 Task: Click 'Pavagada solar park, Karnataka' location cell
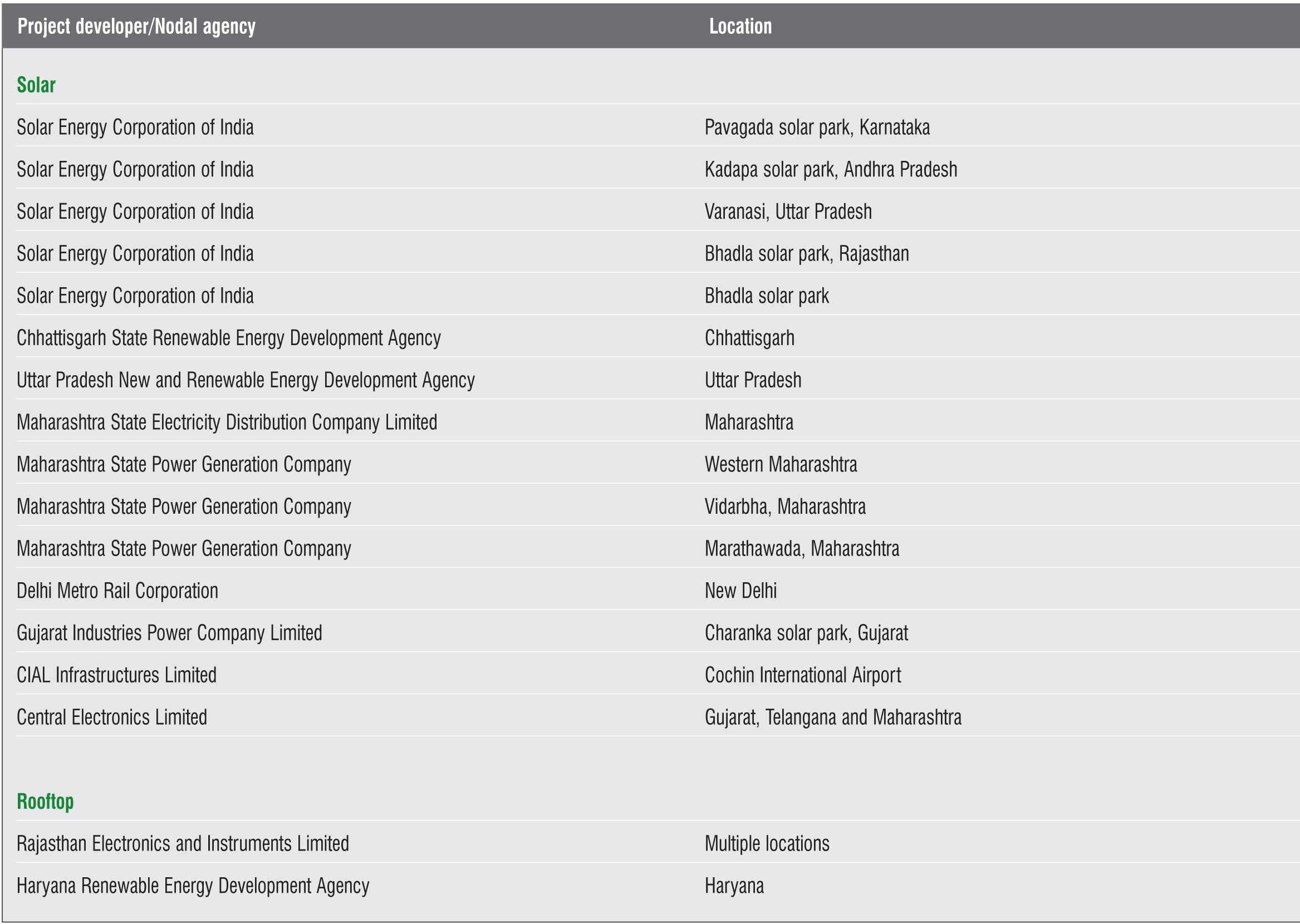(816, 127)
